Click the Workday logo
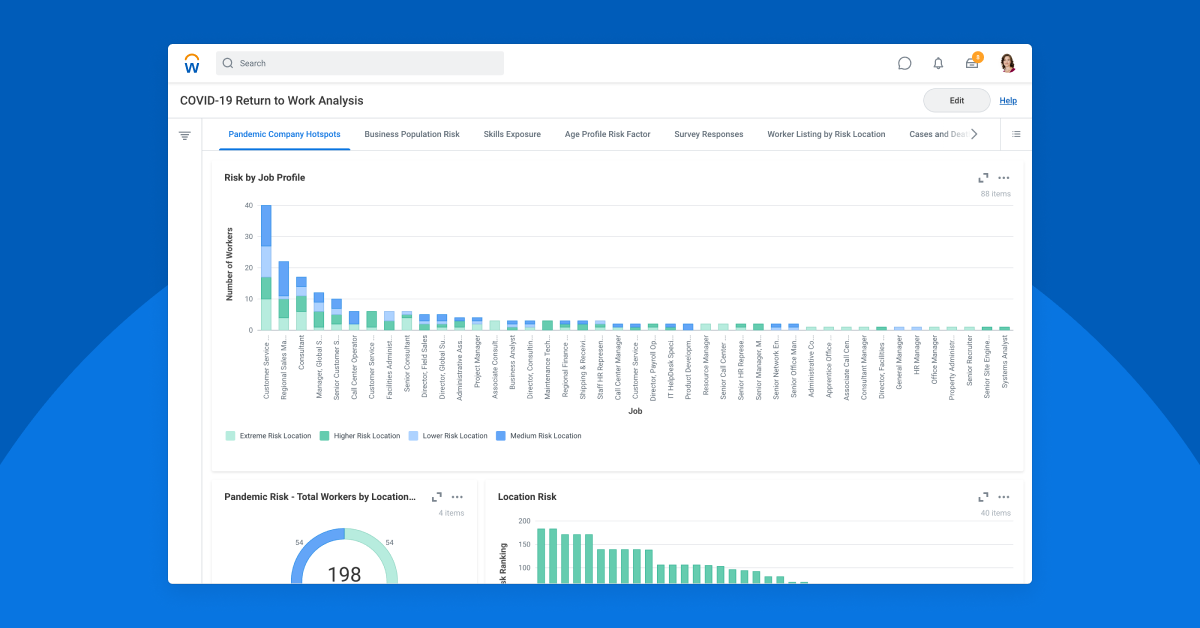 pyautogui.click(x=191, y=62)
